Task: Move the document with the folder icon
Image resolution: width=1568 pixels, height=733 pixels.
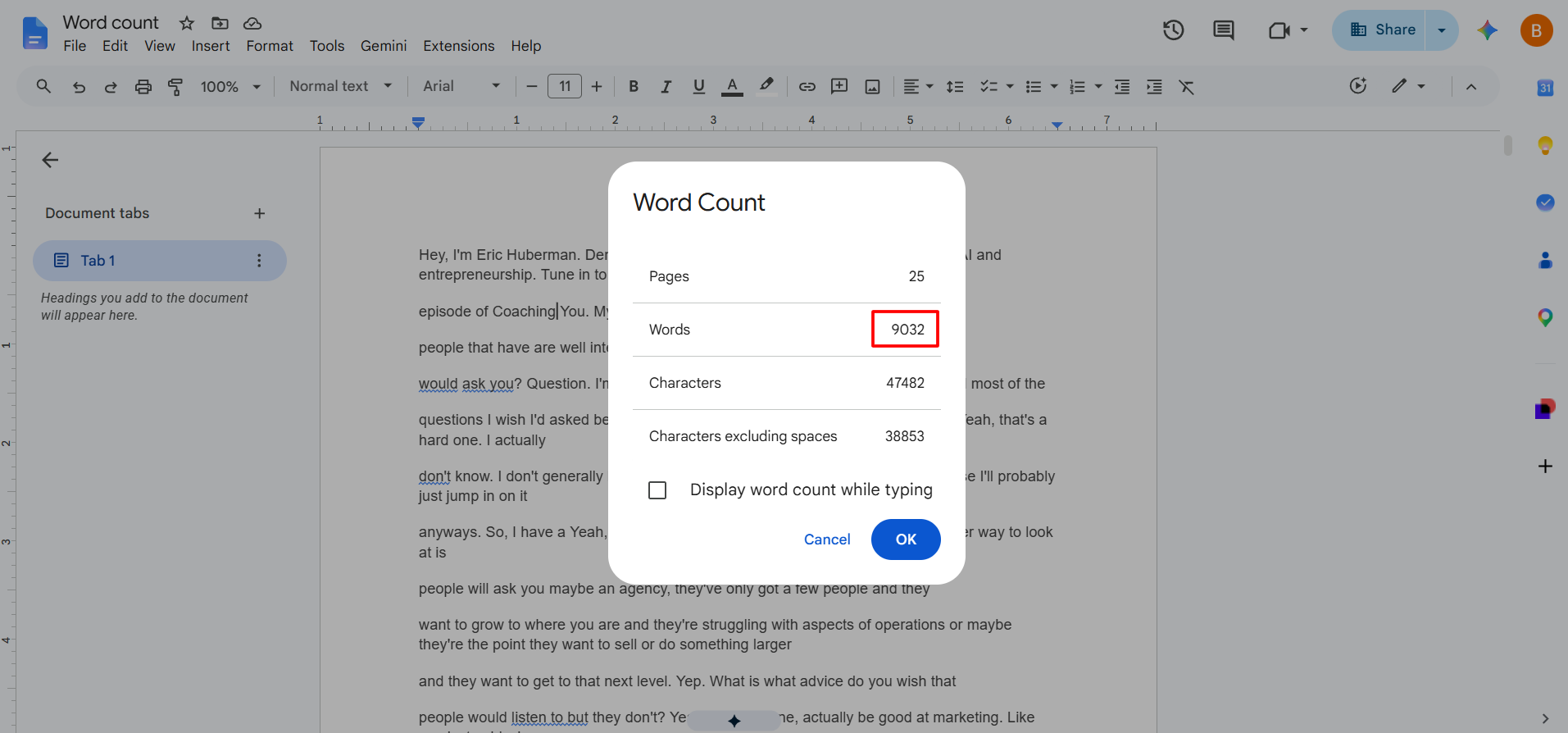Action: click(220, 23)
